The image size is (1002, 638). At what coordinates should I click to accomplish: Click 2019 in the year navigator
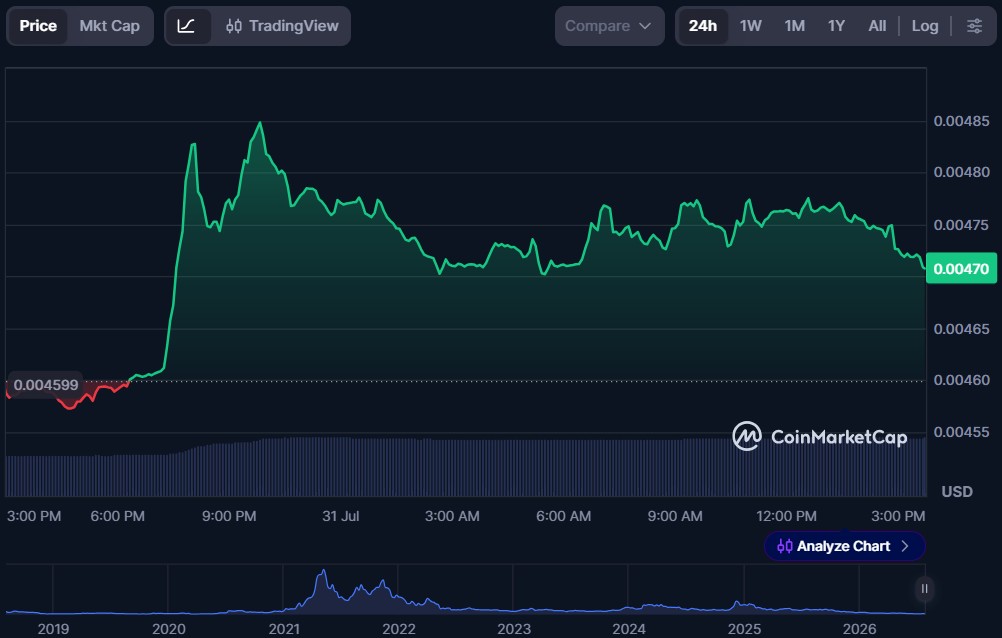53,629
